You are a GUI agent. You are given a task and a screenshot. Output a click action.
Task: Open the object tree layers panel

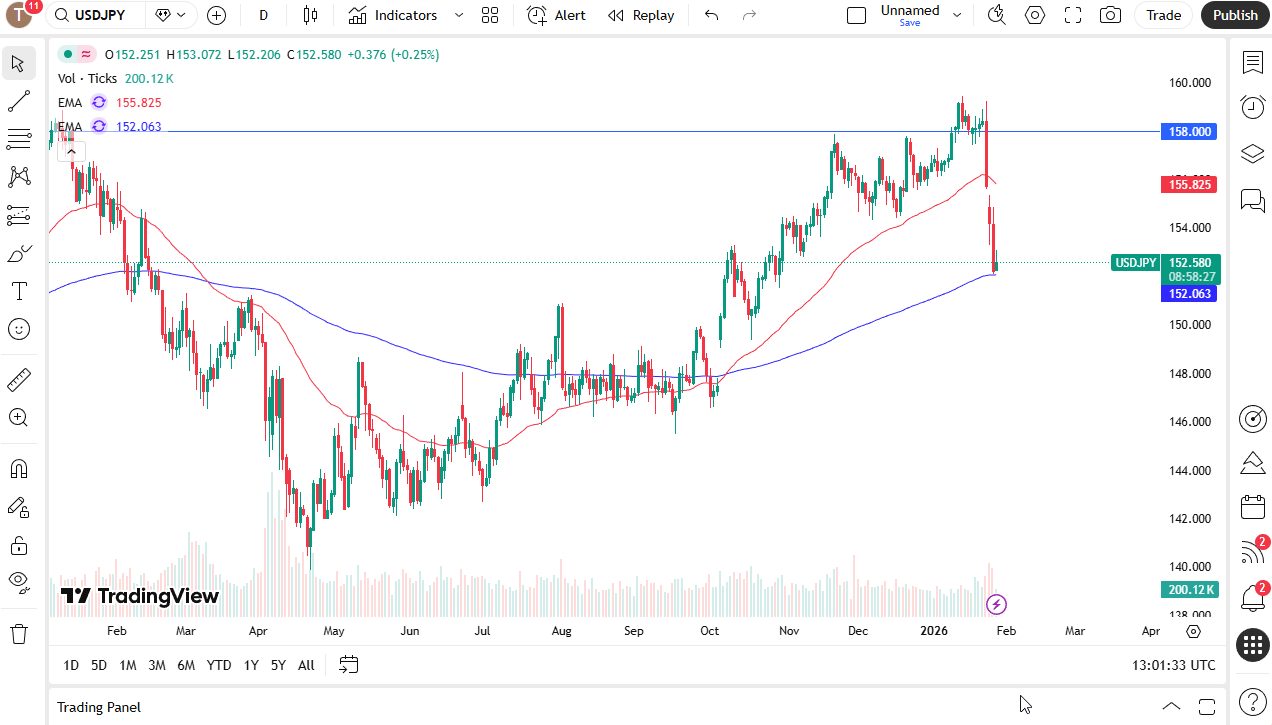tap(1253, 153)
